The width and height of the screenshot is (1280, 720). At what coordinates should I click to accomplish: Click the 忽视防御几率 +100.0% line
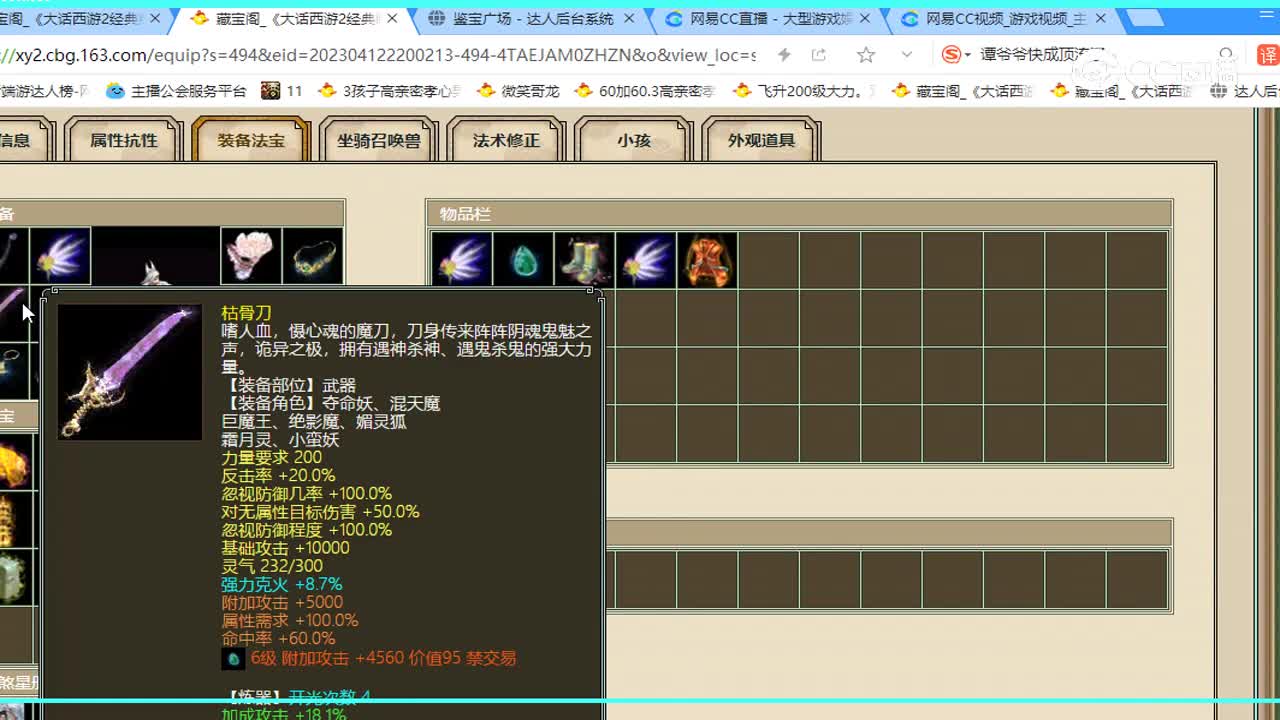[306, 494]
